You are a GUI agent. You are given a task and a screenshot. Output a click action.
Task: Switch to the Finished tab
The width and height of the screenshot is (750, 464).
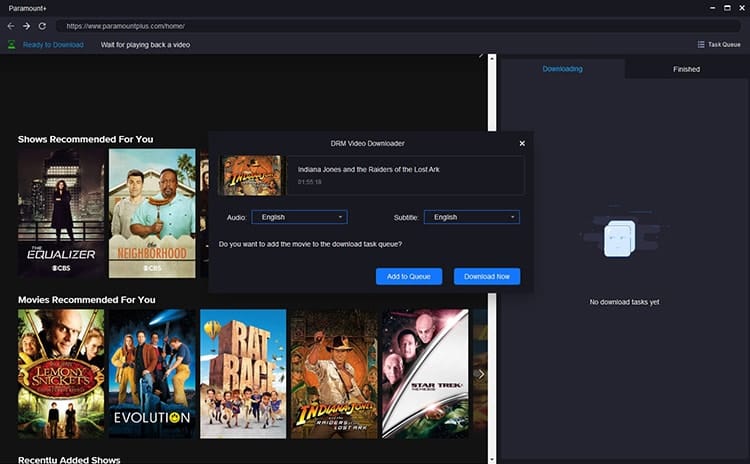(x=686, y=69)
